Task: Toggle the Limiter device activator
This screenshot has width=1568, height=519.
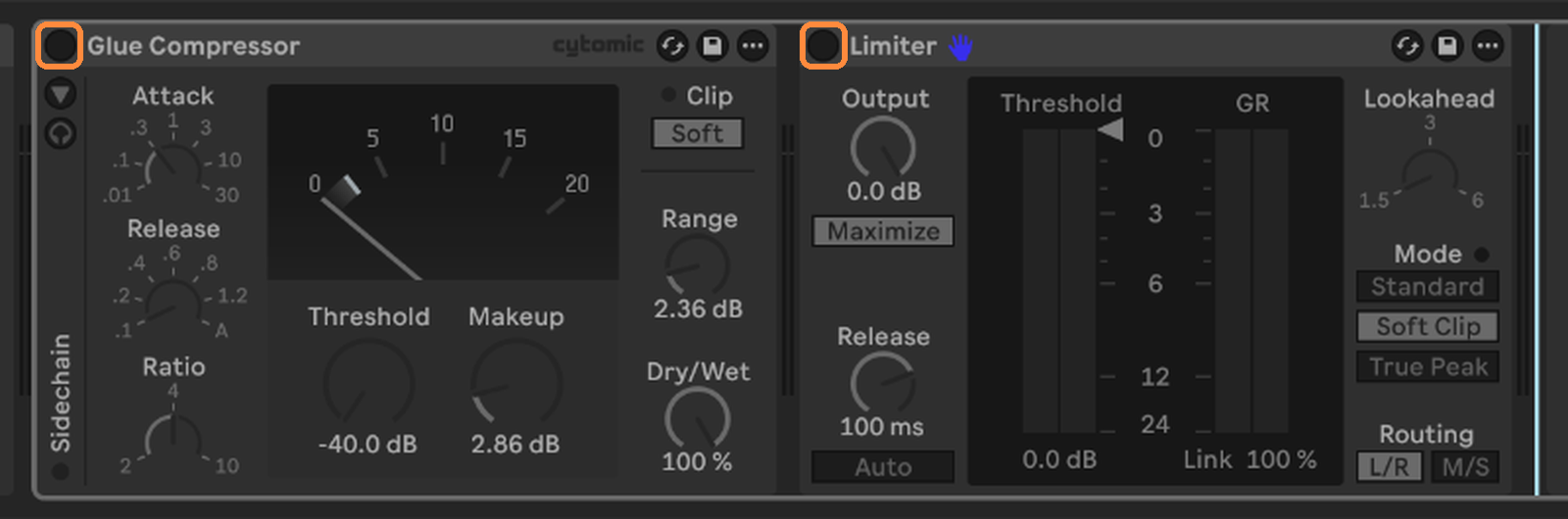Action: [823, 46]
